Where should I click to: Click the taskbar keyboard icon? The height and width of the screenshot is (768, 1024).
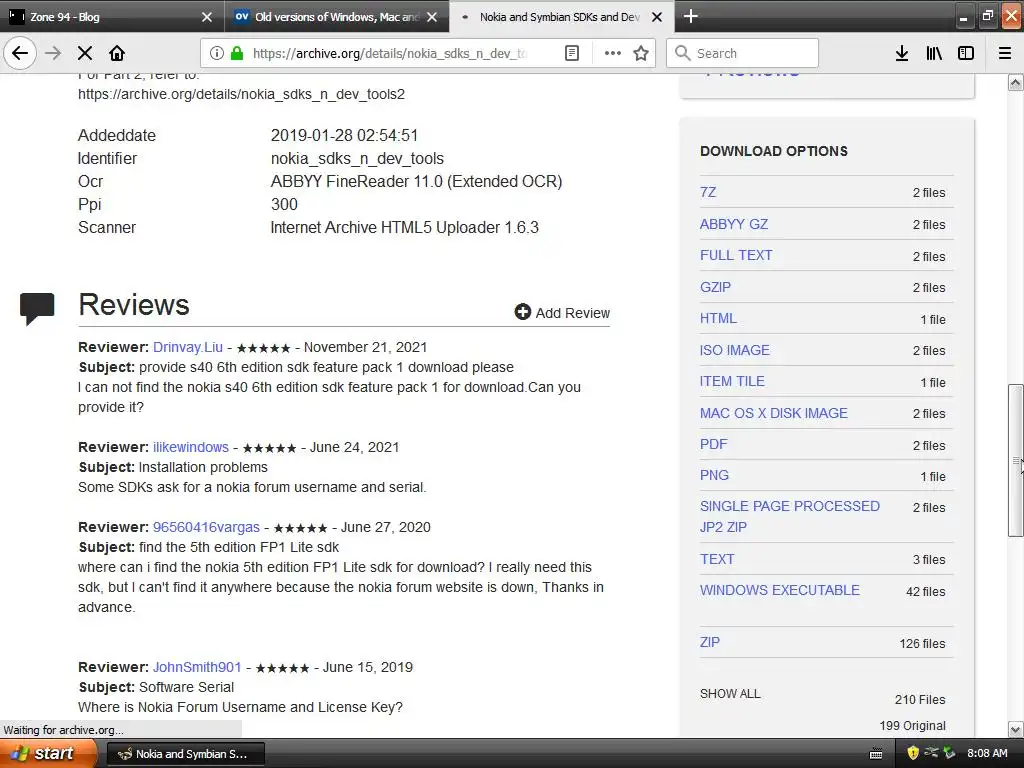pos(876,754)
